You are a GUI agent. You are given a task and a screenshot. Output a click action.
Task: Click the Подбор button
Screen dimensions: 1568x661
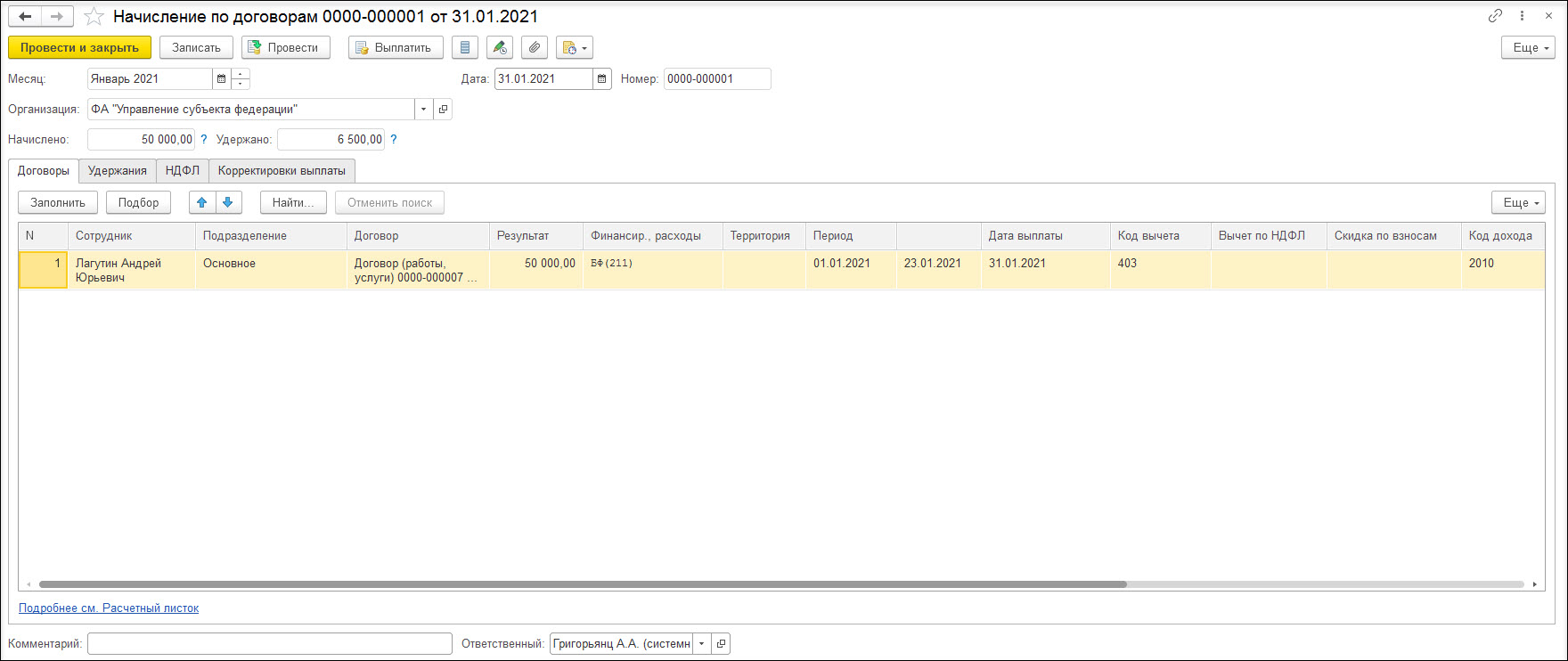pyautogui.click(x=138, y=203)
